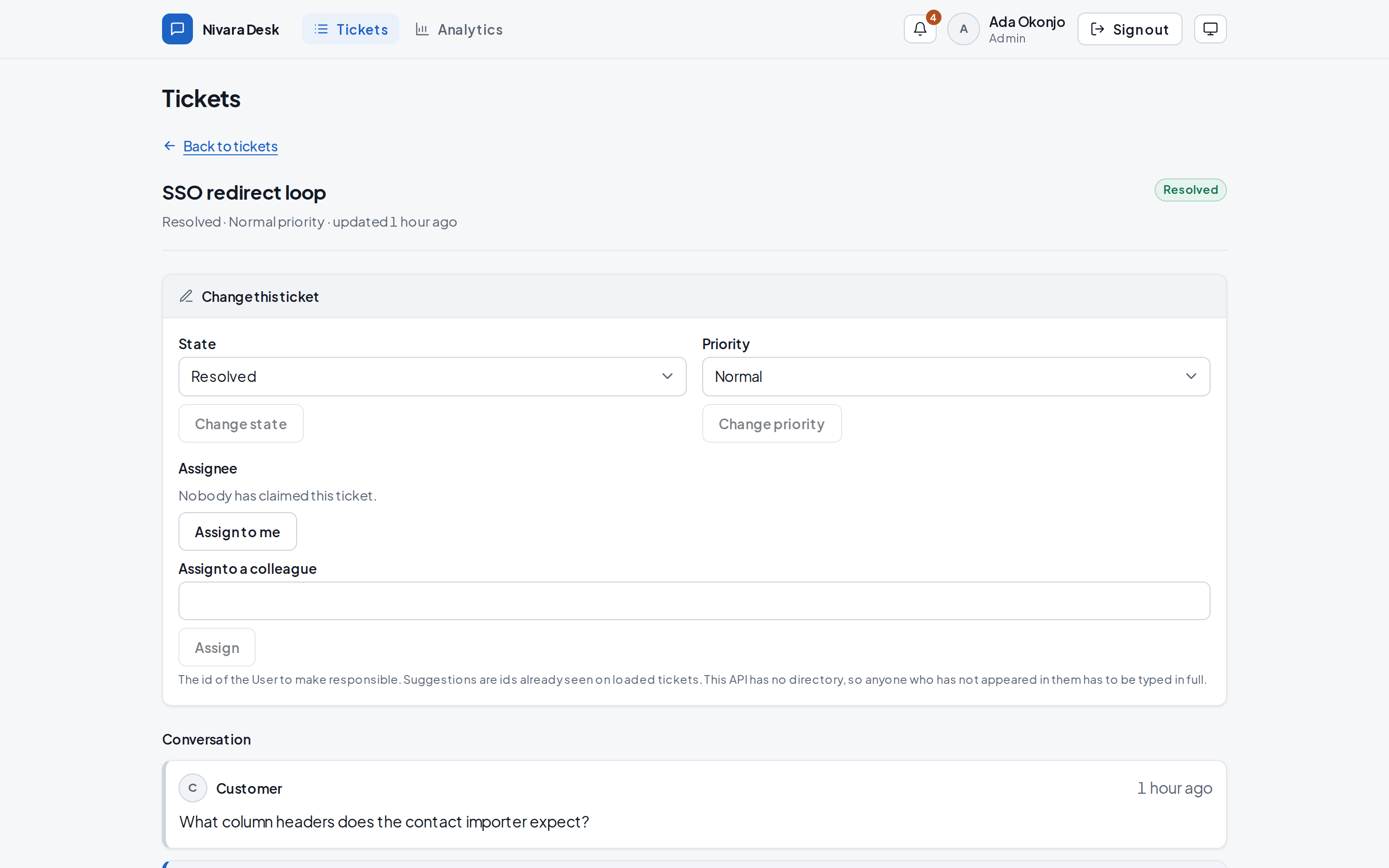Open the notifications bell

tap(920, 29)
